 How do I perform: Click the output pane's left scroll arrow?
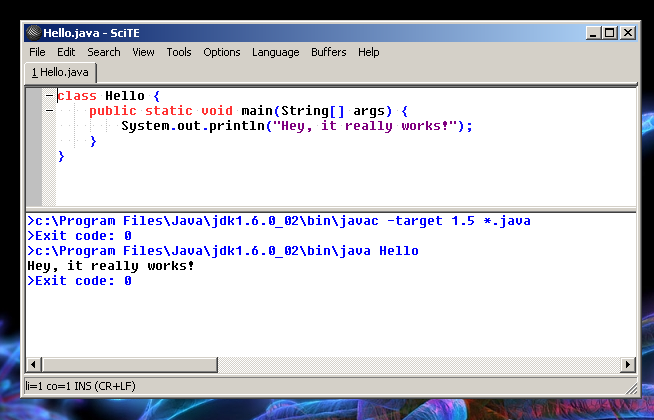[x=33, y=365]
